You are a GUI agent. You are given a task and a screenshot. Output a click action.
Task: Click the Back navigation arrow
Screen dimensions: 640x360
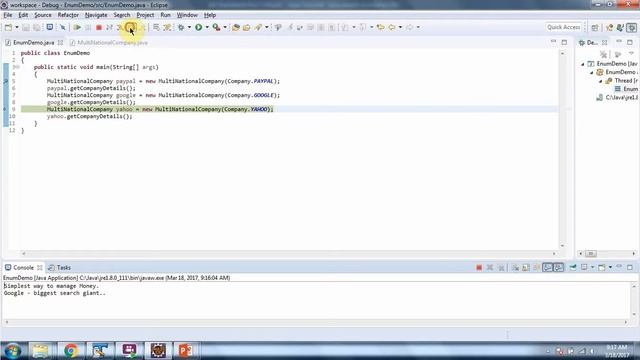392,27
